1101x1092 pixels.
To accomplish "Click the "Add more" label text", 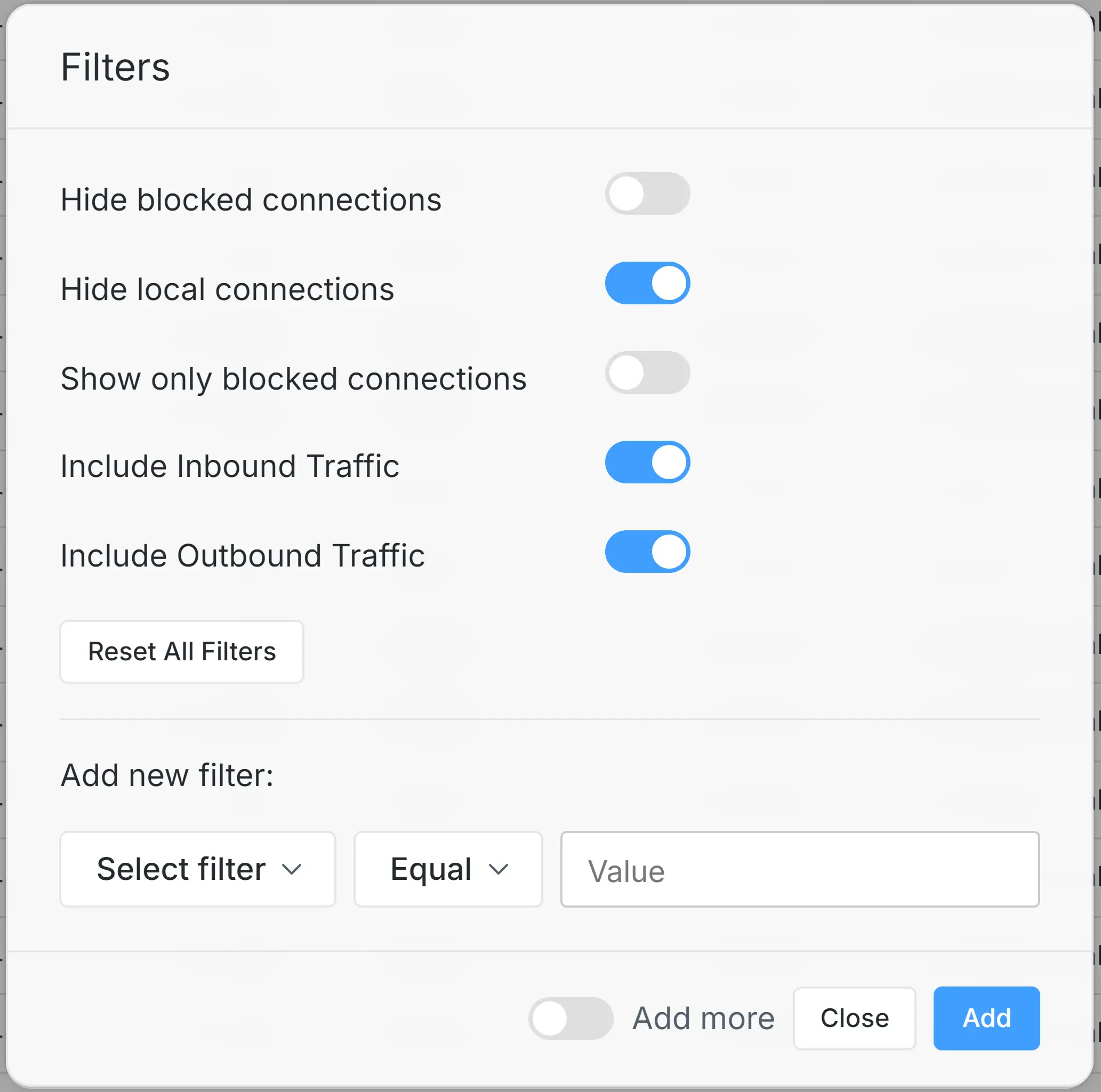I will (x=703, y=1018).
